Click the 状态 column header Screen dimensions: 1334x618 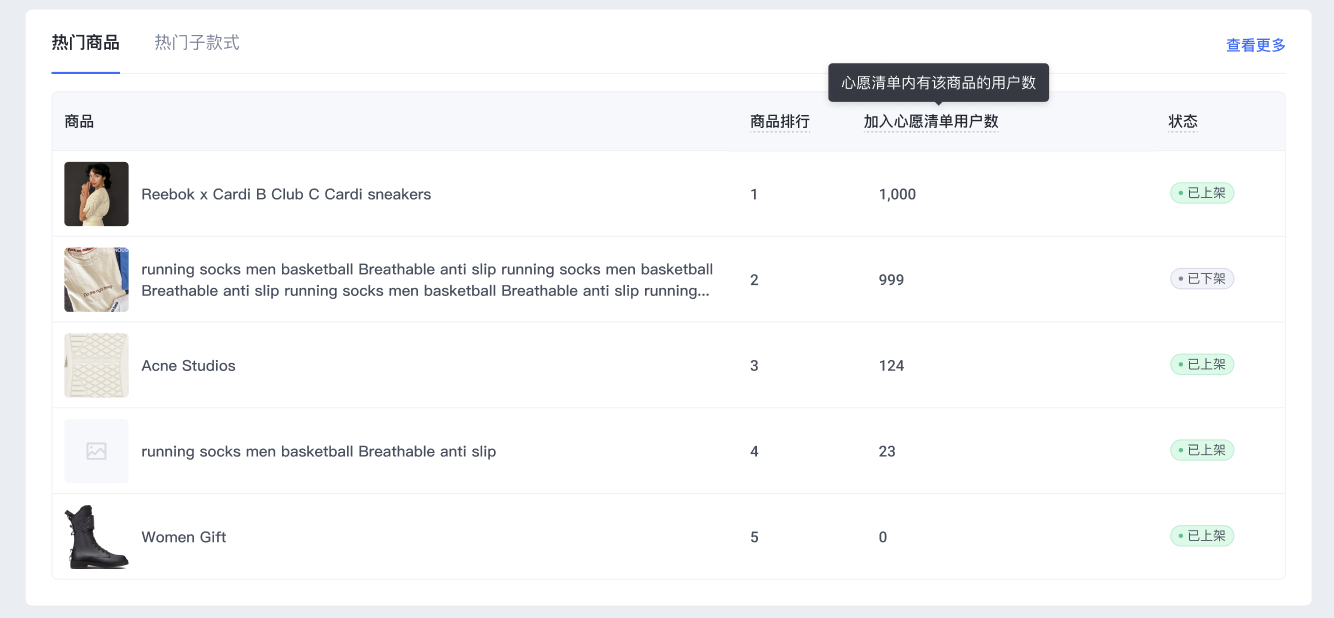[x=1182, y=122]
